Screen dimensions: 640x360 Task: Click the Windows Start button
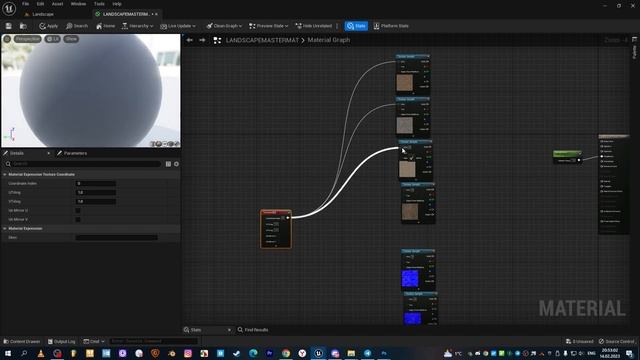8,353
